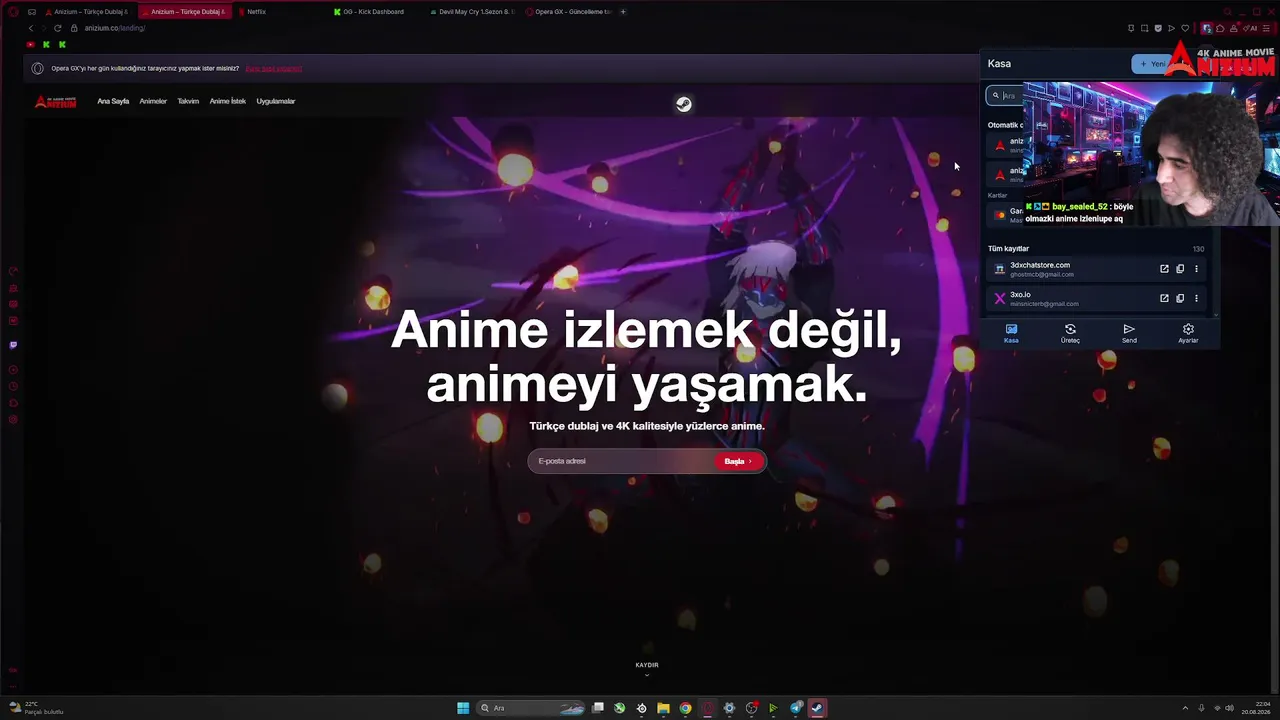1280x720 pixels.
Task: Show hidden system tray icons
Action: pos(1185,708)
